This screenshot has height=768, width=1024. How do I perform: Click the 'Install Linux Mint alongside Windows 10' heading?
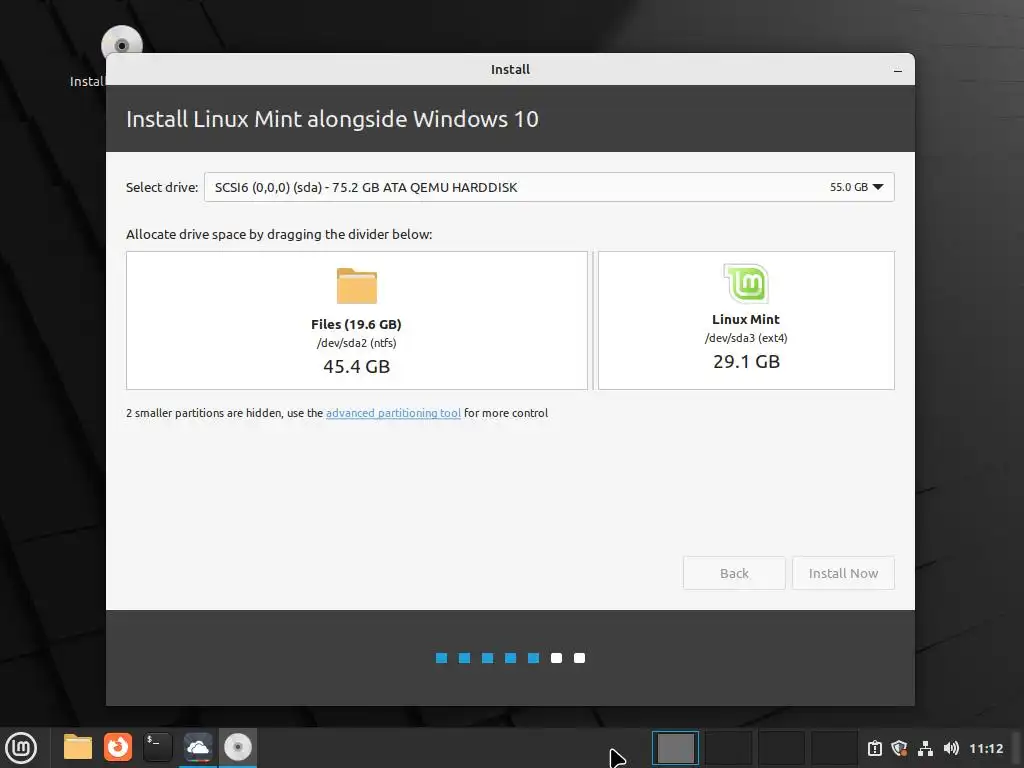point(332,119)
